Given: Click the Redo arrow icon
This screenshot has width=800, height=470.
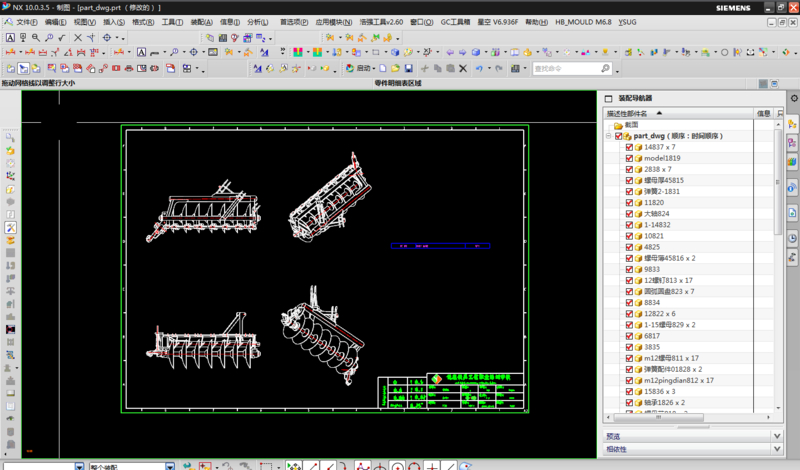Looking at the screenshot, I should tap(499, 68).
